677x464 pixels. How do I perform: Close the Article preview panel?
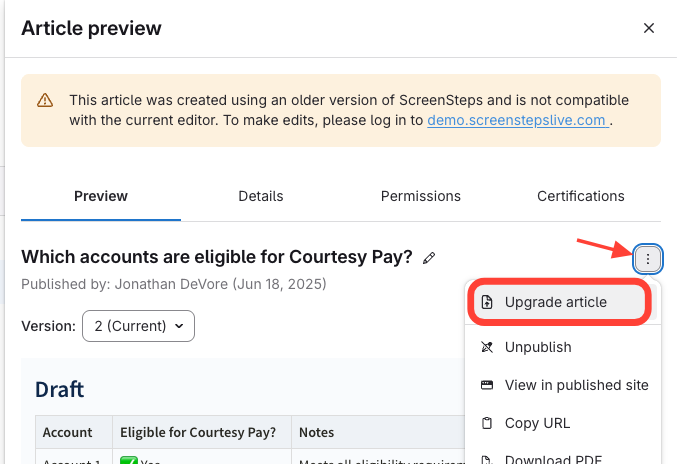pyautogui.click(x=648, y=28)
